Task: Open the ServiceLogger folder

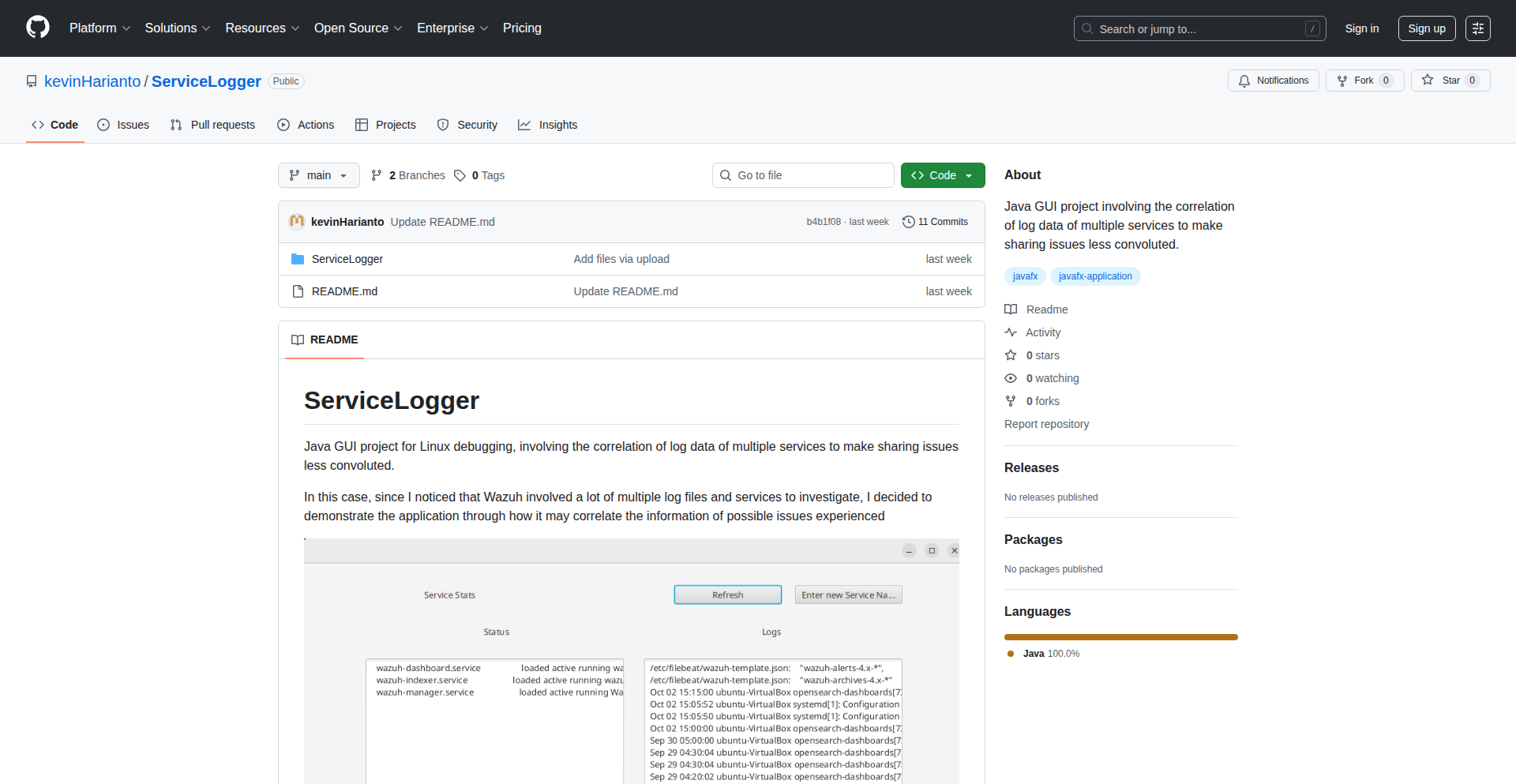Action: tap(347, 259)
